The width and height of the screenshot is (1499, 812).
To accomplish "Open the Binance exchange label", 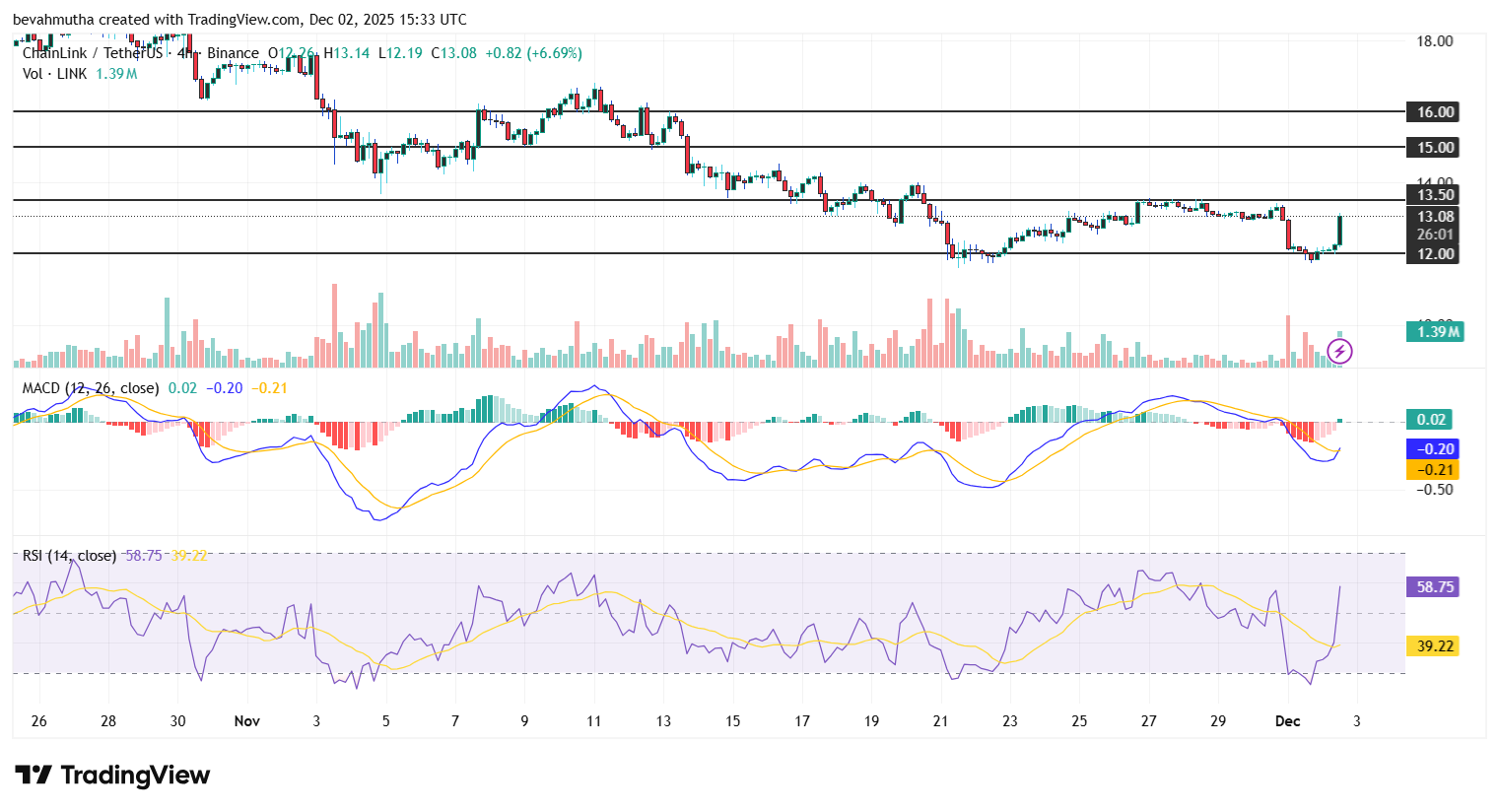I will pyautogui.click(x=228, y=53).
